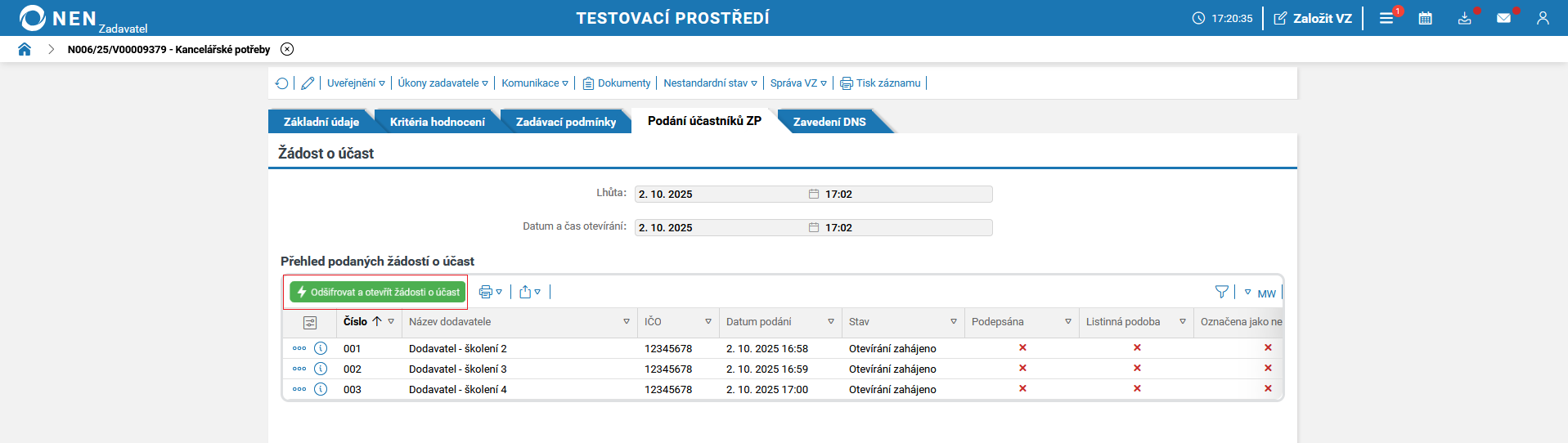Open the calendar icon in top bar
This screenshot has width=1568, height=443.
pos(1426,18)
